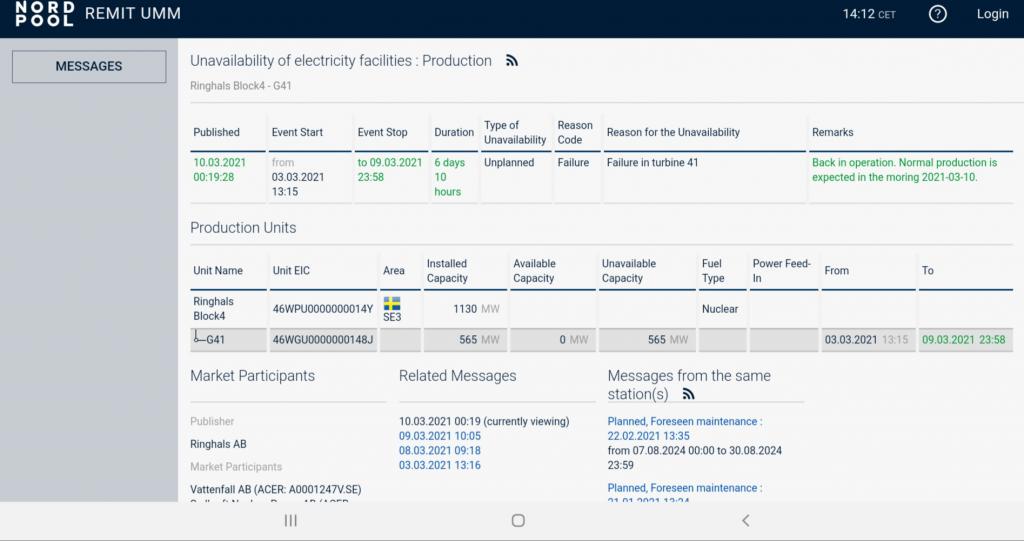This screenshot has height=541, width=1024.
Task: Click the Login link
Action: (992, 14)
